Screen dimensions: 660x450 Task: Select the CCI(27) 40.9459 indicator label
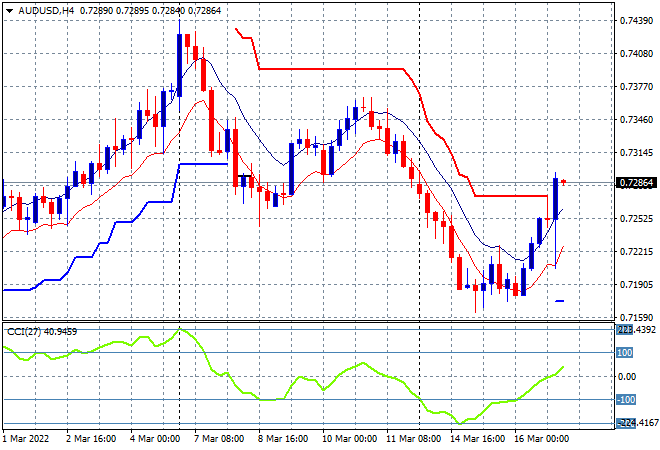(42, 332)
